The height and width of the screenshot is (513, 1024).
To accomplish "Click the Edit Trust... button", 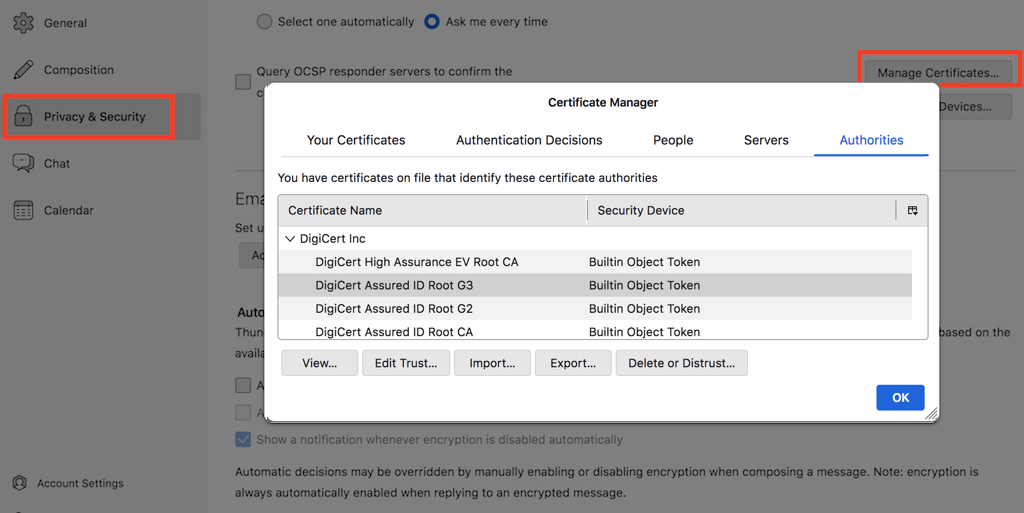I will coord(406,363).
